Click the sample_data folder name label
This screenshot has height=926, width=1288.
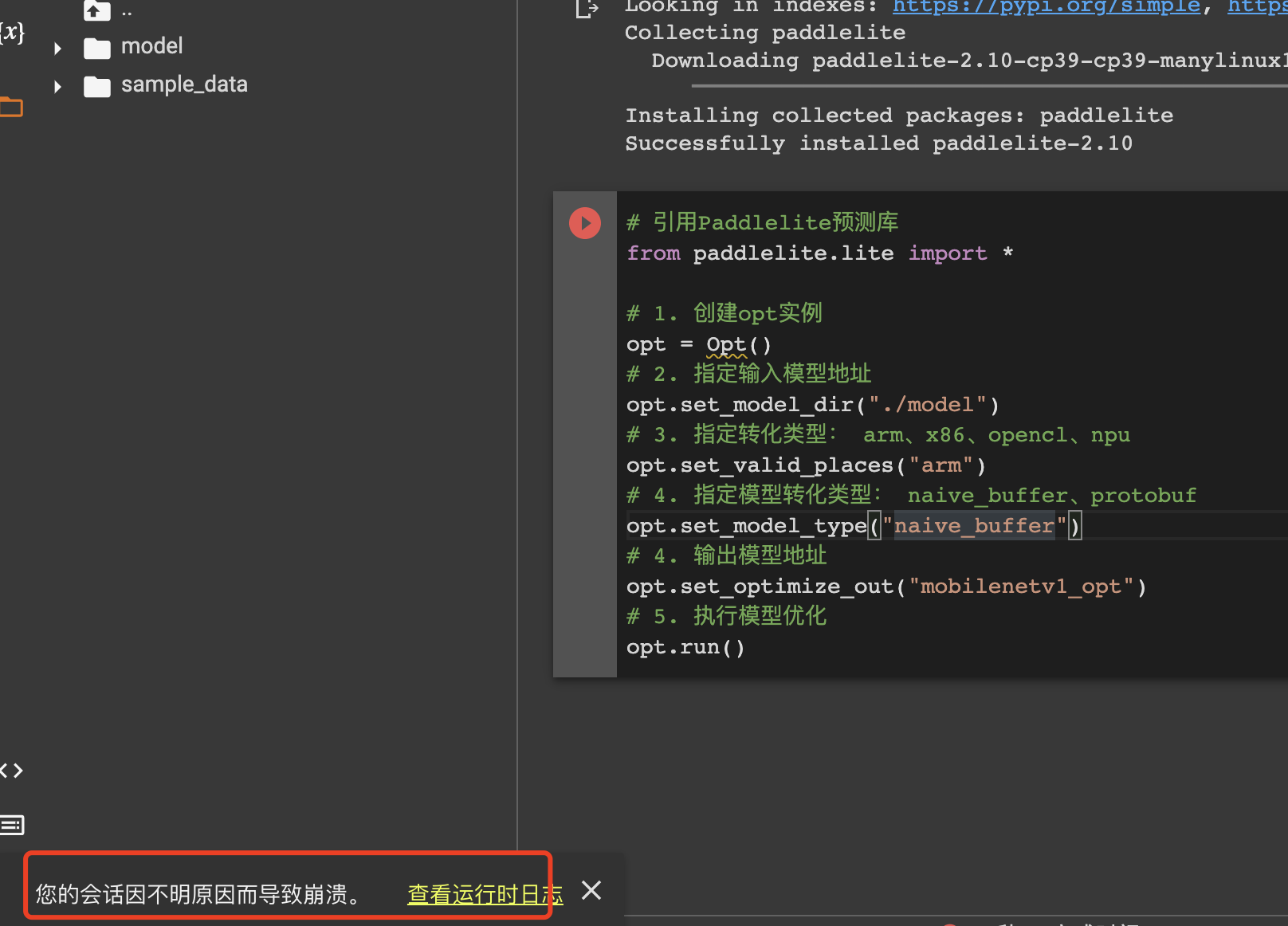tap(184, 84)
